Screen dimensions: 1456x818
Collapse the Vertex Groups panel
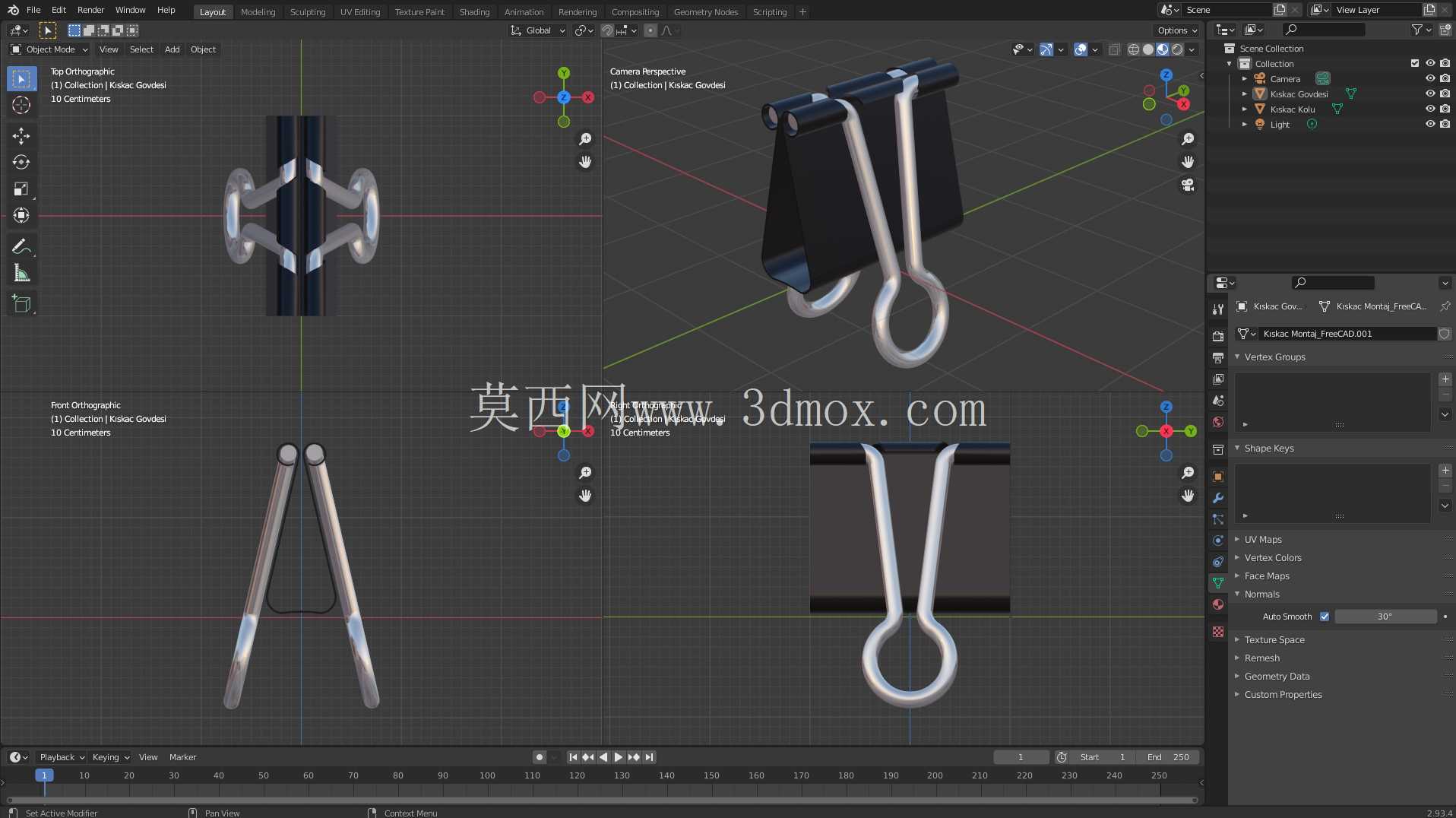pos(1237,357)
